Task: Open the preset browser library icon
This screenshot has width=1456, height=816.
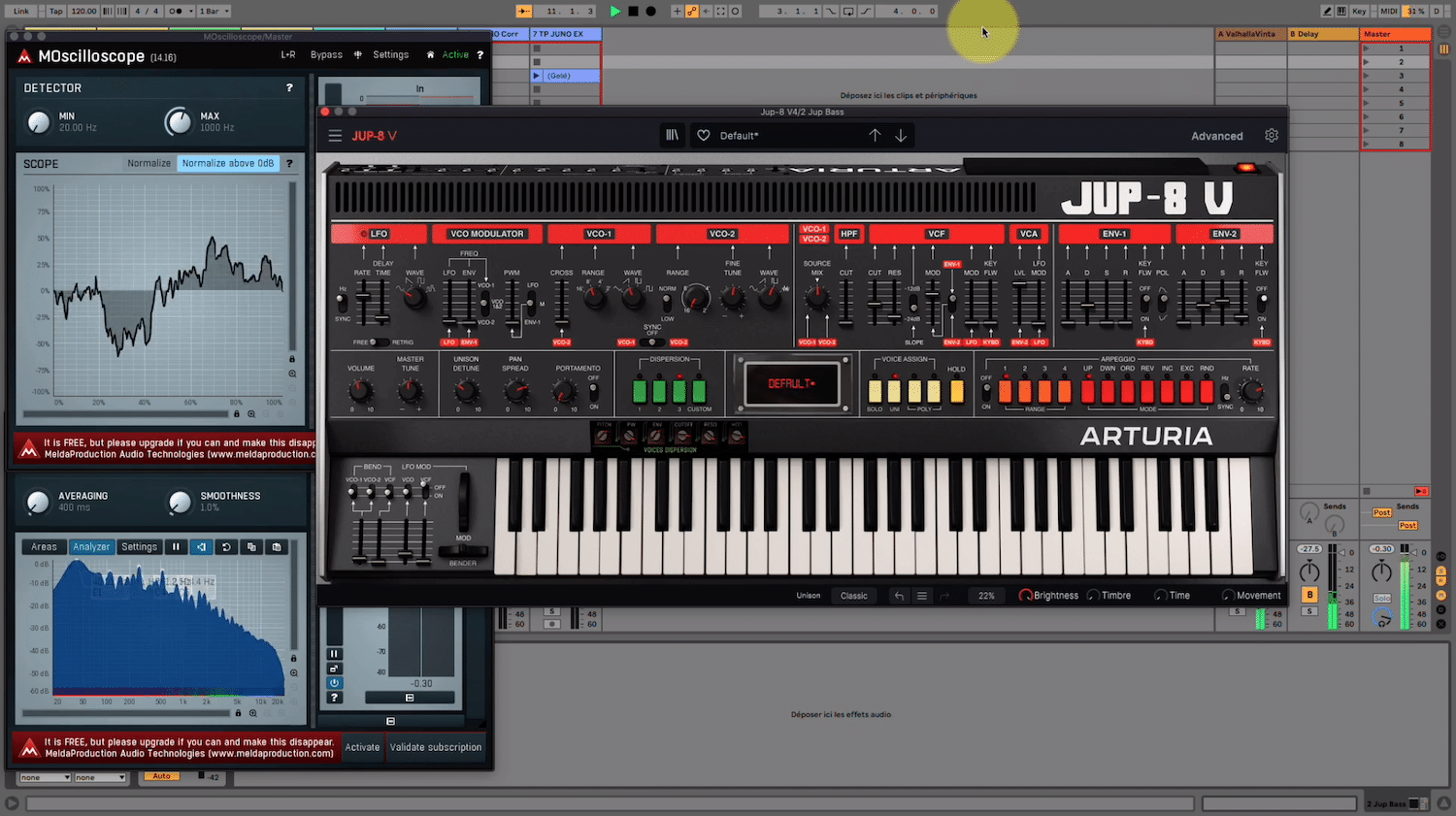Action: pos(672,136)
